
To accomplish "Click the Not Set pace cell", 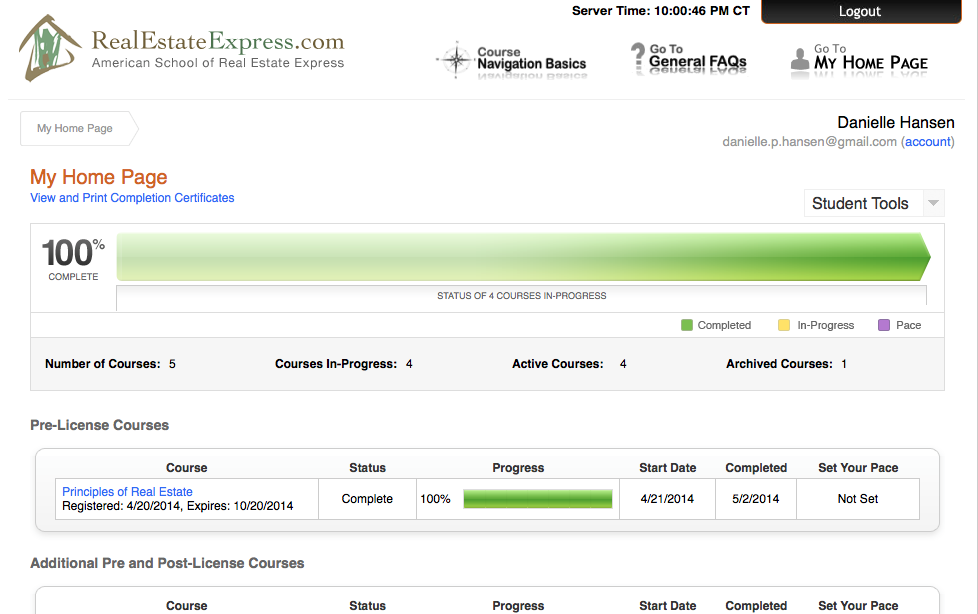I will pyautogui.click(x=858, y=499).
